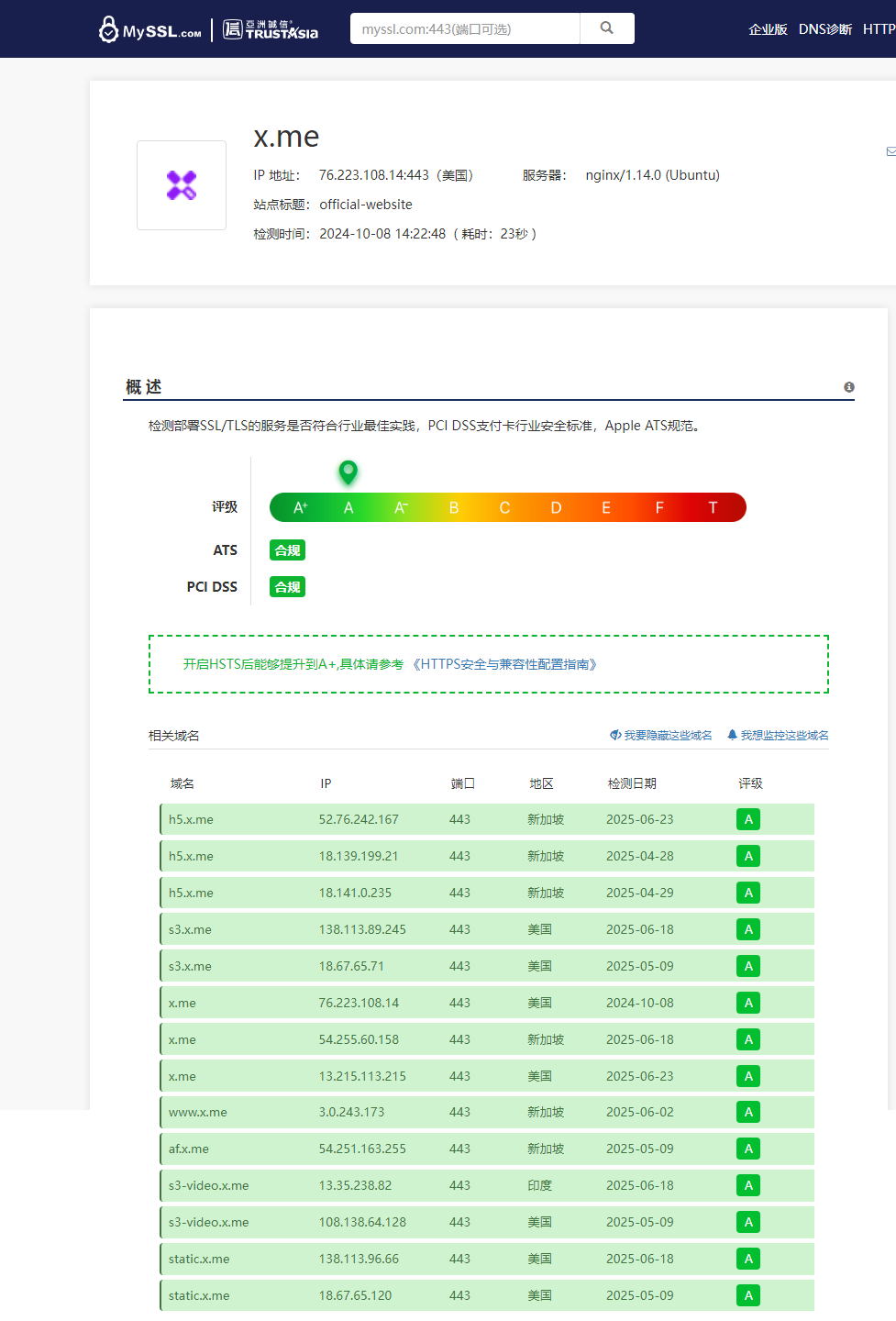Click 我想监控这些域名 link
The image size is (896, 1321).
[x=778, y=736]
